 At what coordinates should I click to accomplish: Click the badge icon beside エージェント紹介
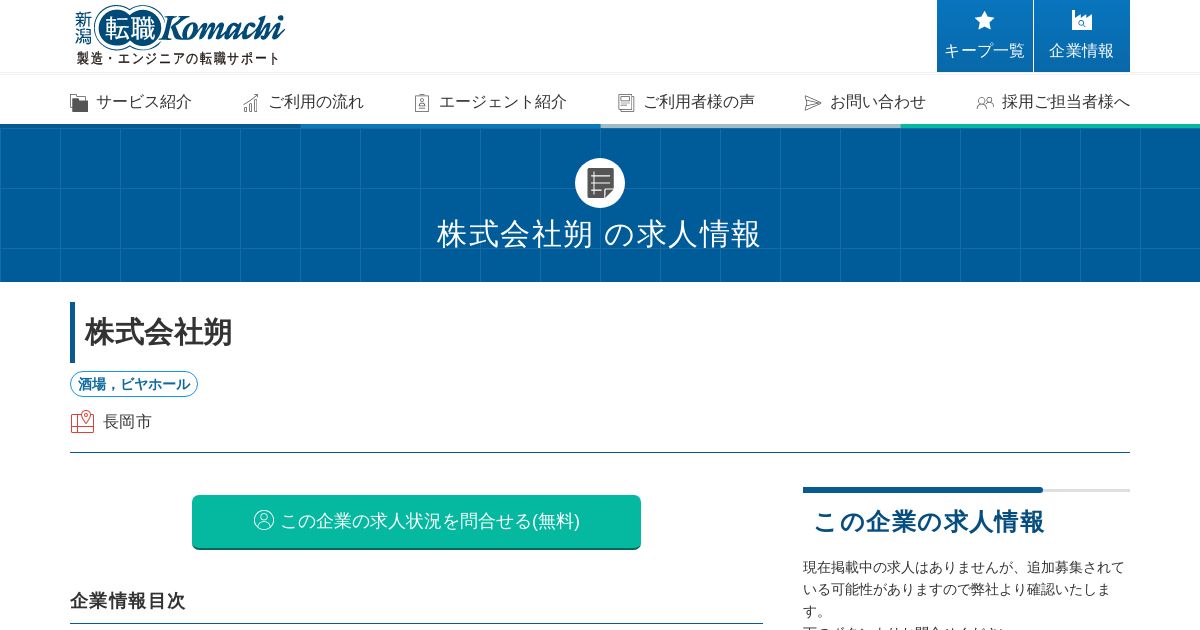[x=422, y=102]
